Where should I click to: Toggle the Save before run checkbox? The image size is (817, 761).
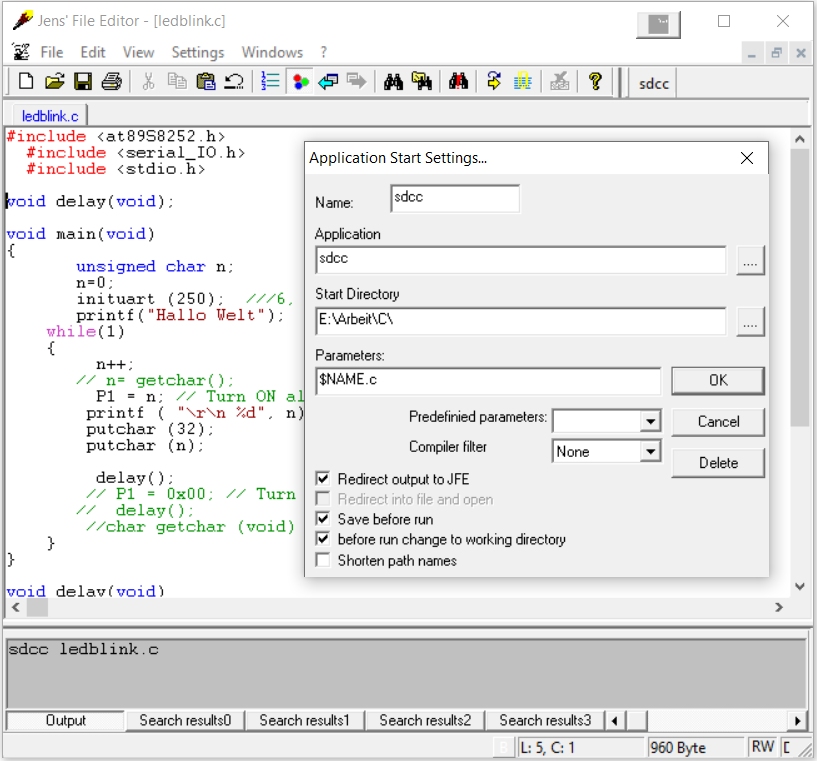pyautogui.click(x=323, y=519)
